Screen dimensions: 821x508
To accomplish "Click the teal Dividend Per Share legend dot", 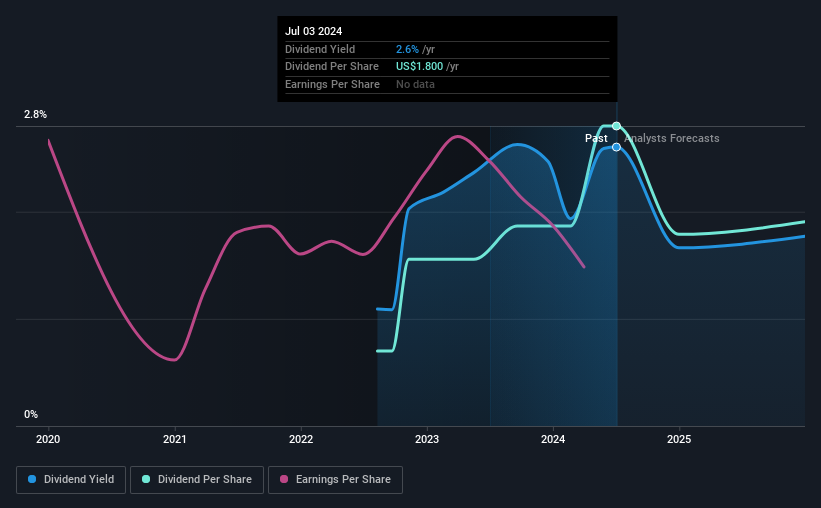I will coord(146,479).
